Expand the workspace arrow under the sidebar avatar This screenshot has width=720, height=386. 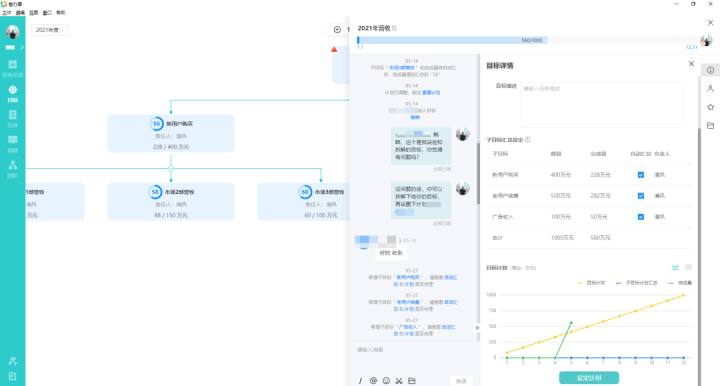click(22, 47)
